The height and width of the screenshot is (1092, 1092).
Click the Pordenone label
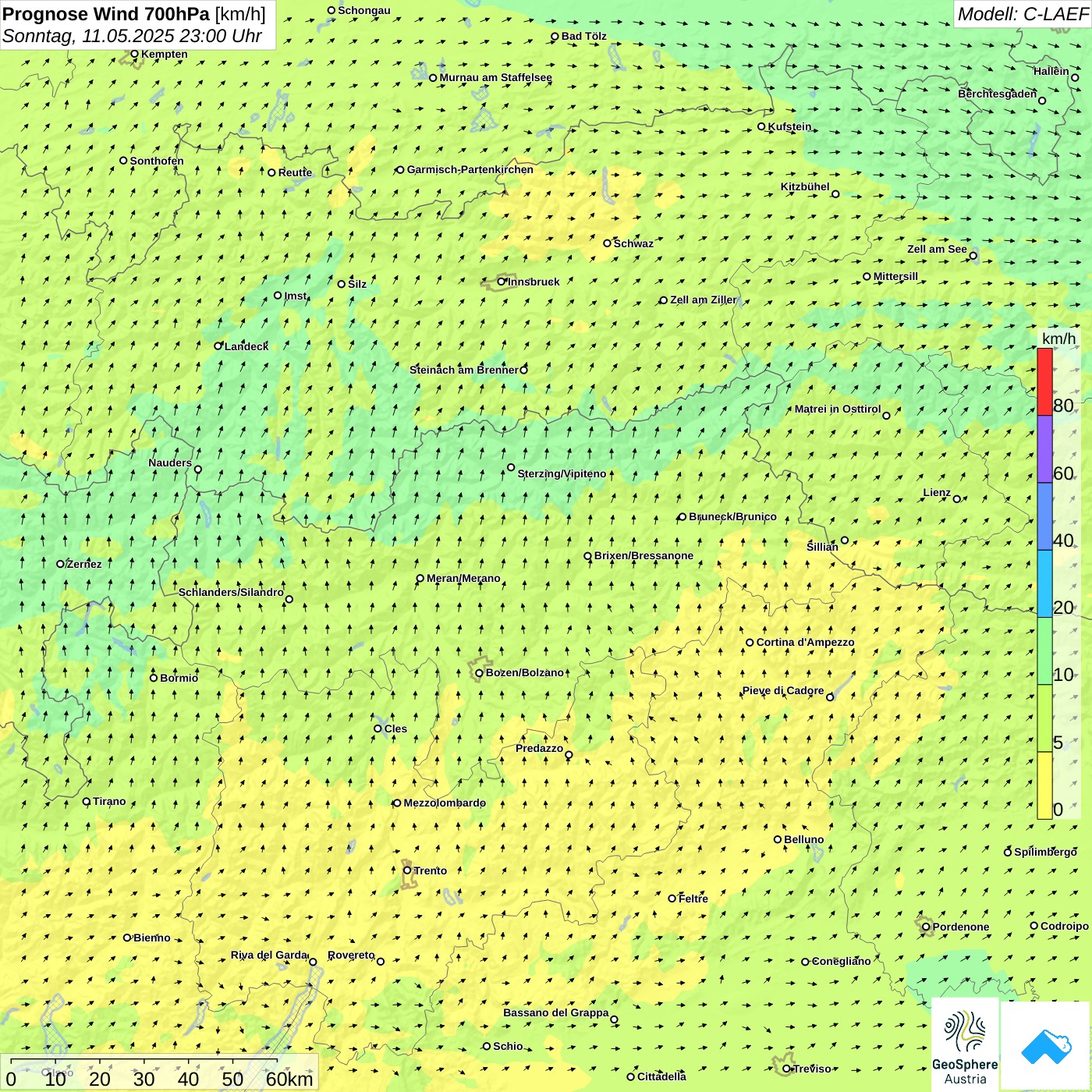tap(961, 927)
